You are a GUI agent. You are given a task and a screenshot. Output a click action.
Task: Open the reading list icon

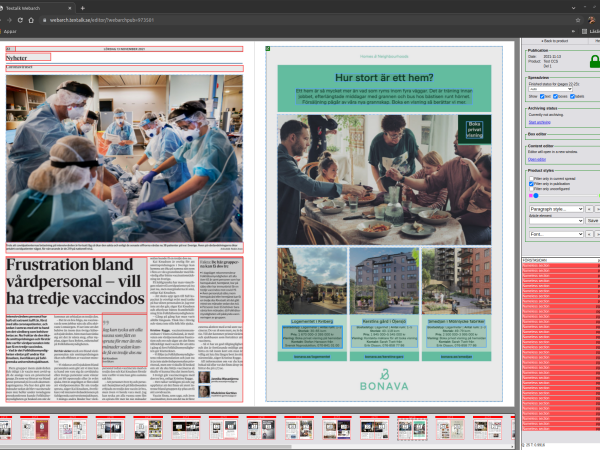click(584, 31)
